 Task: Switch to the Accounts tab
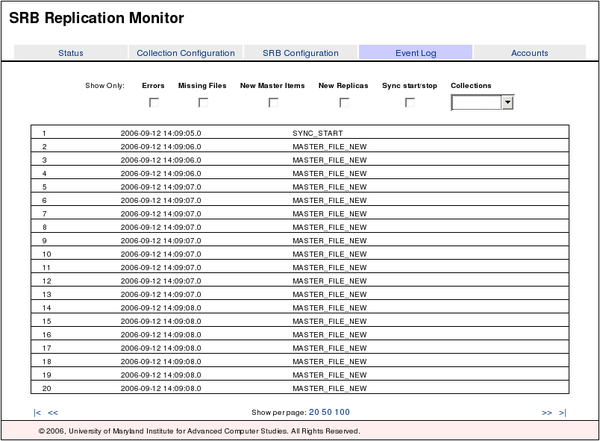click(529, 53)
